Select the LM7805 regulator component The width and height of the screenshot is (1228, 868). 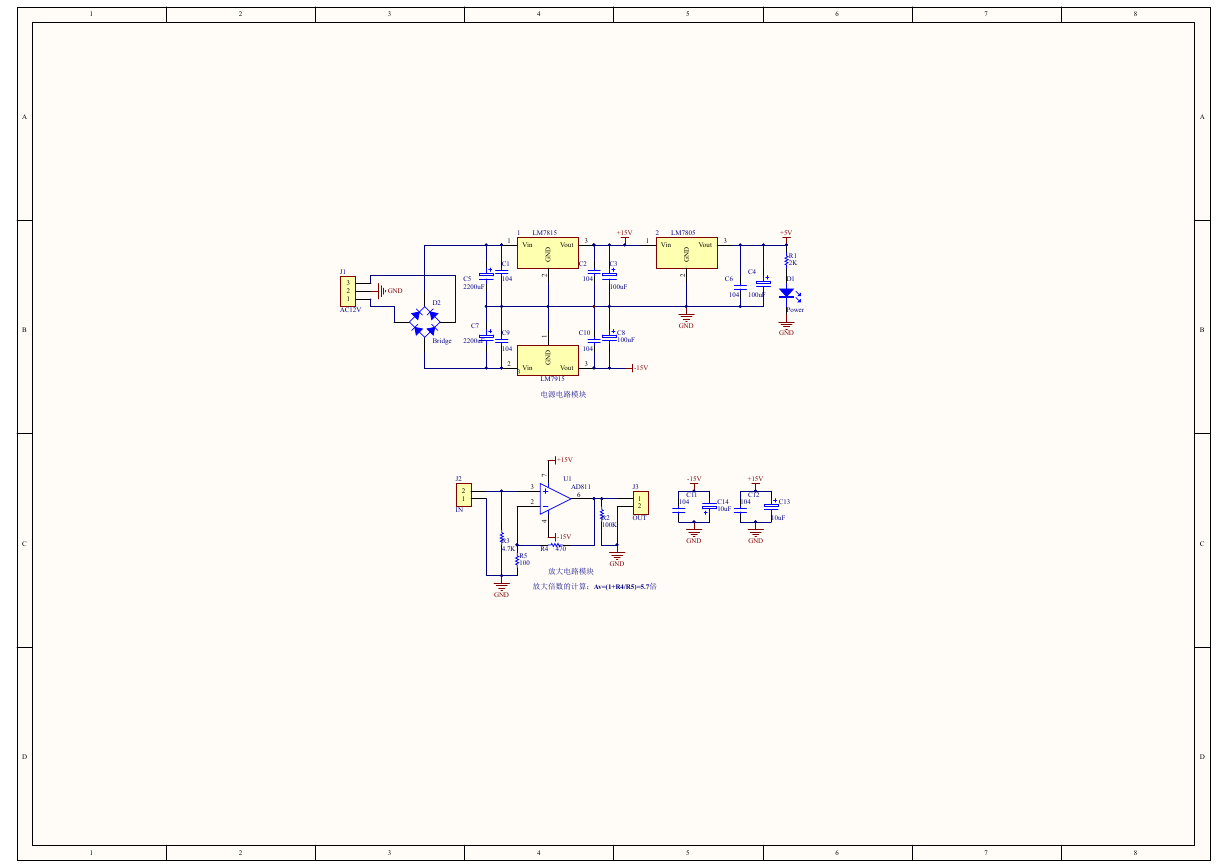[x=686, y=253]
